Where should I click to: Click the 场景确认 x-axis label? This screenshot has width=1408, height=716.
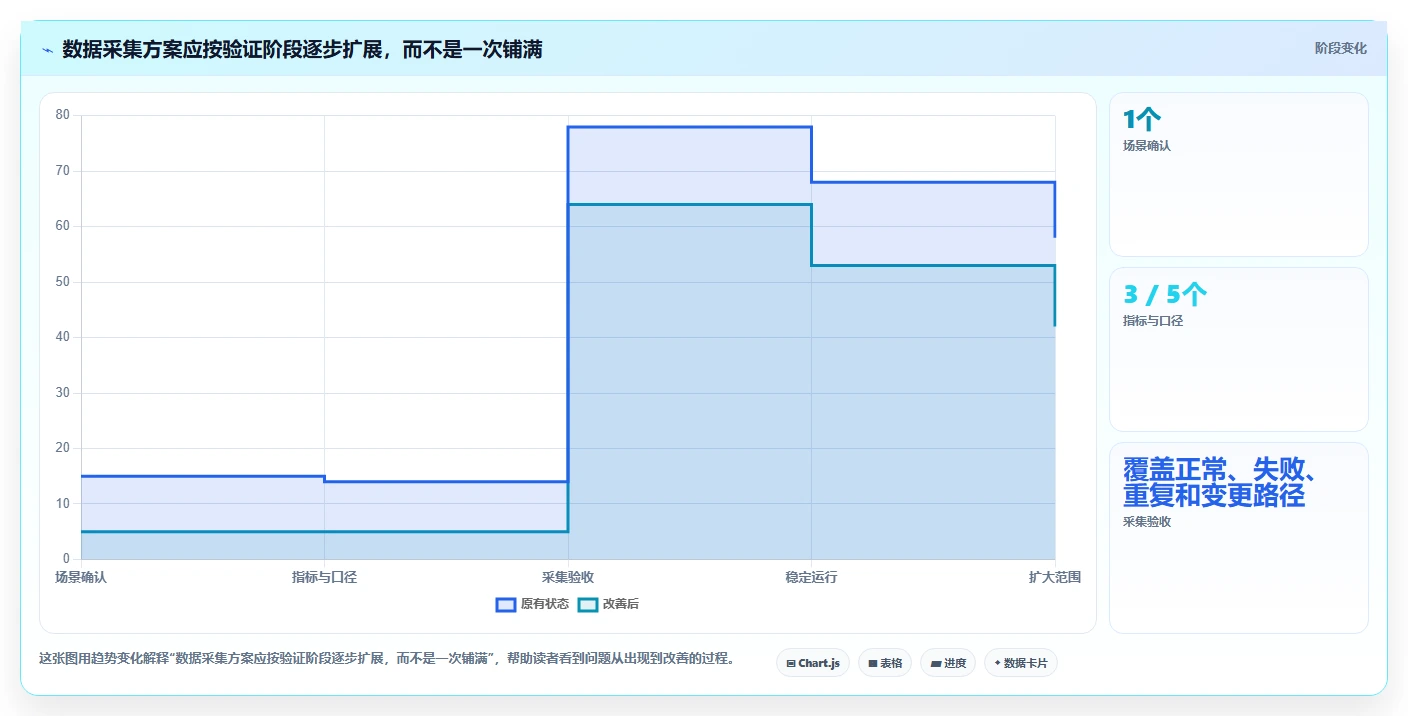80,577
